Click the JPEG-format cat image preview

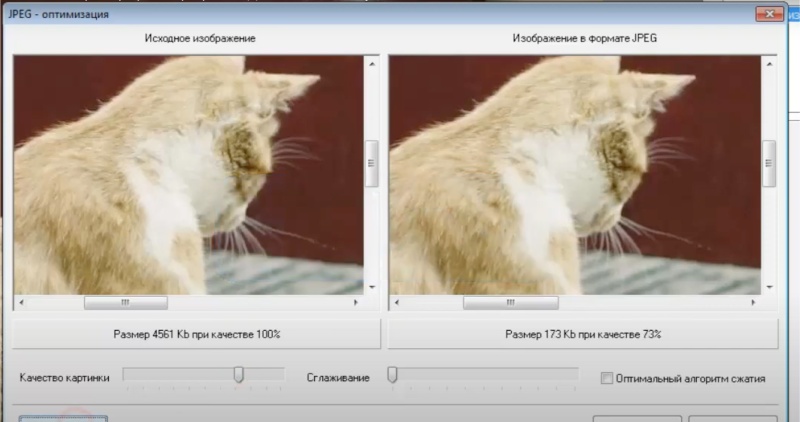[x=575, y=175]
